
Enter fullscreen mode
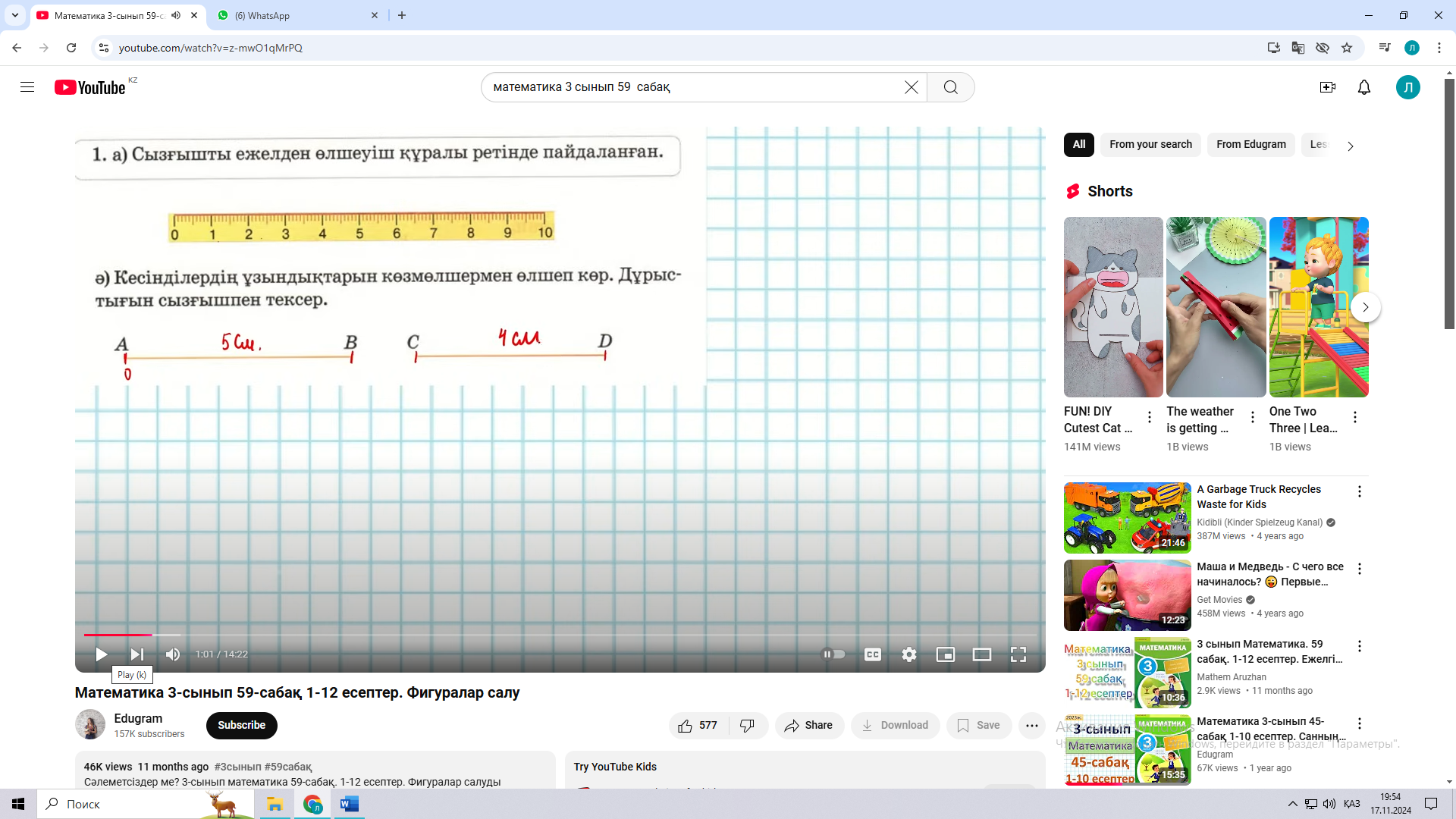1018,654
